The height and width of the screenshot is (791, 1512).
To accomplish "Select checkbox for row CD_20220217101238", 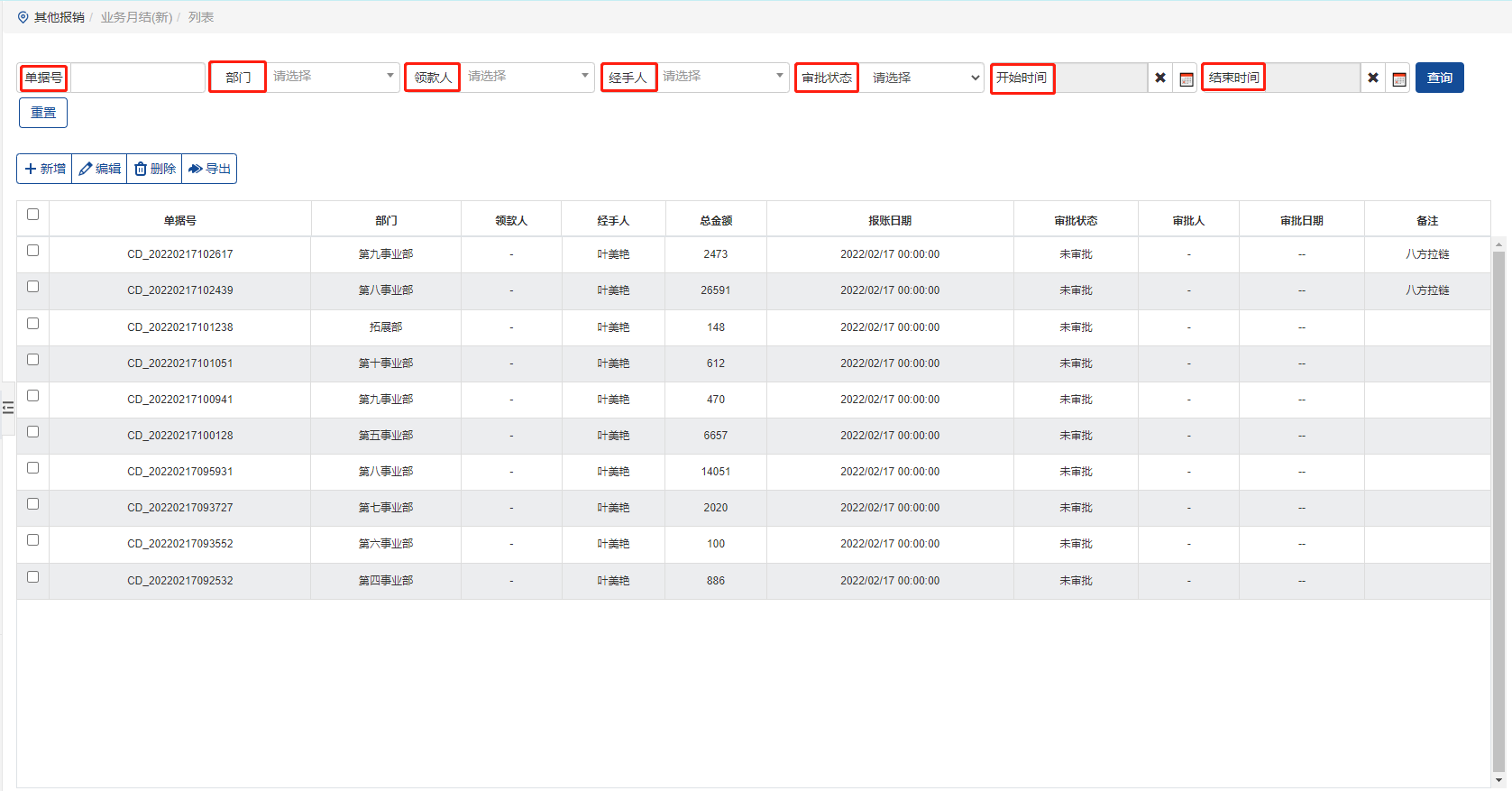I will pos(33,324).
